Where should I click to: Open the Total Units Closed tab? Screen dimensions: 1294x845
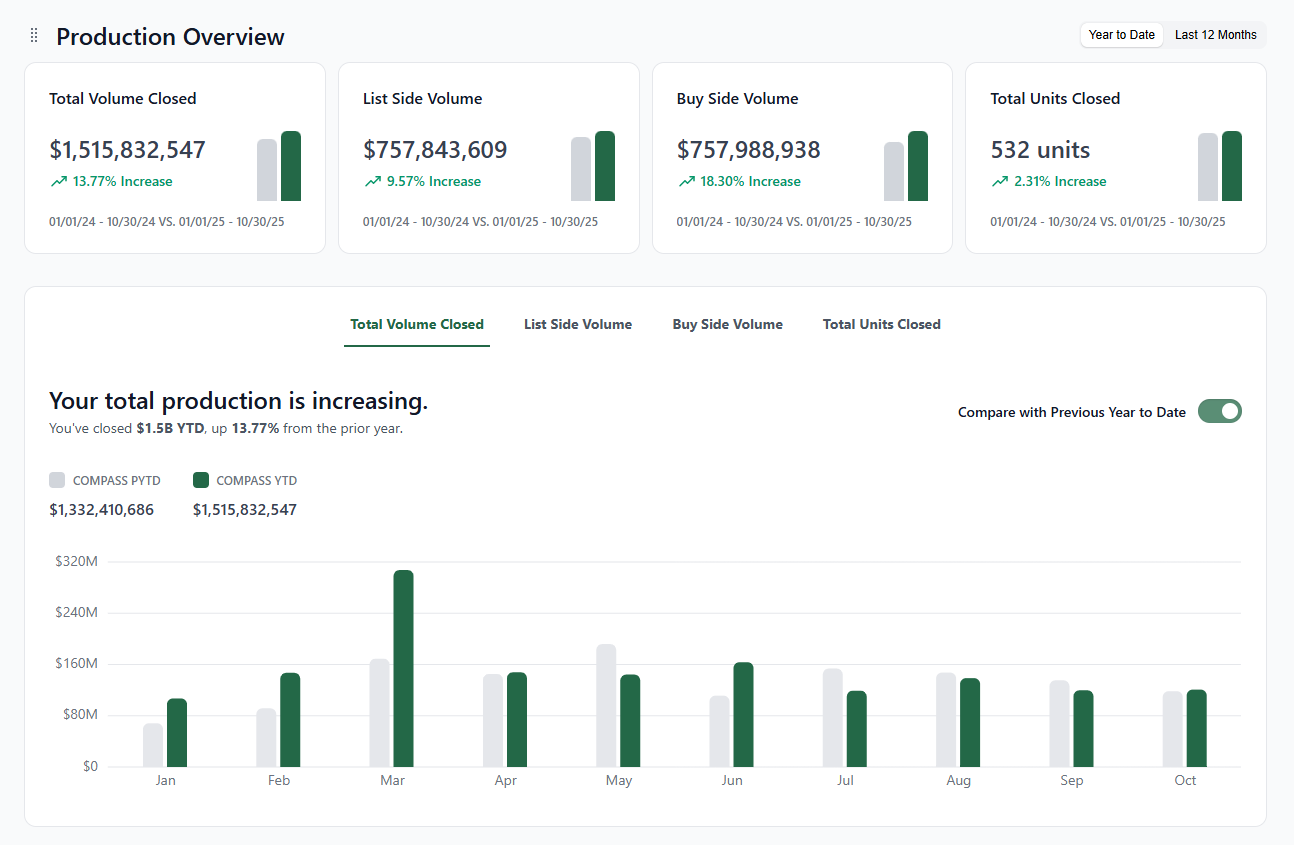coord(882,324)
